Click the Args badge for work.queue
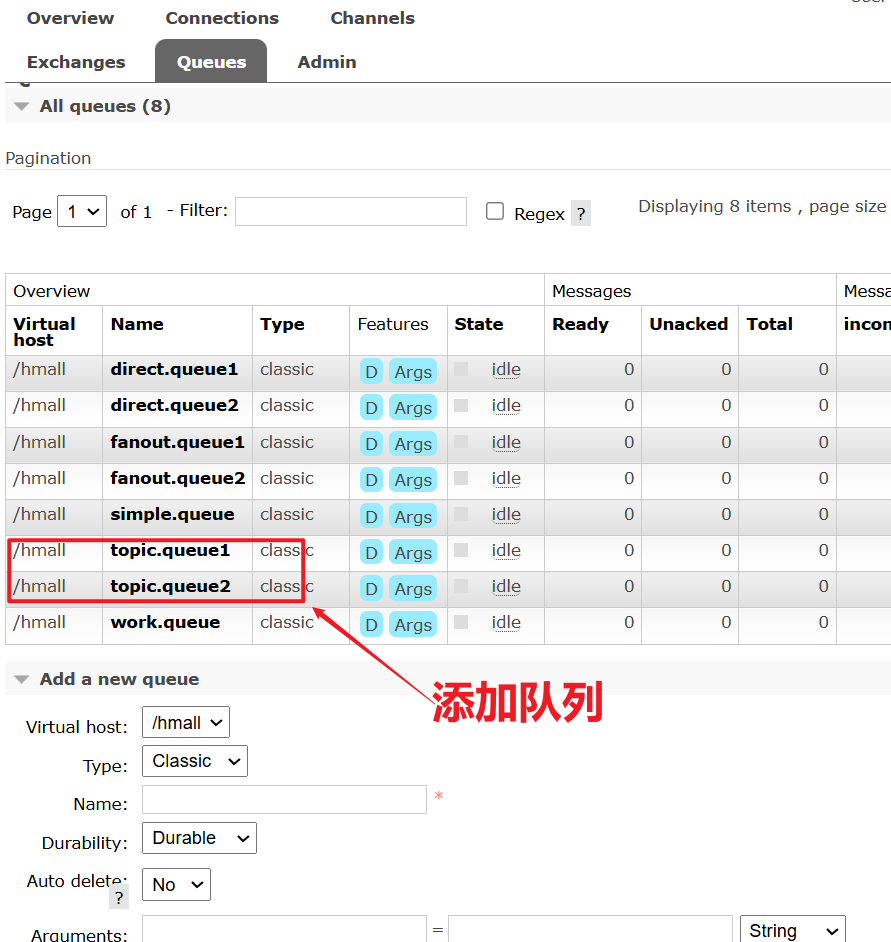891x942 pixels. (x=412, y=625)
